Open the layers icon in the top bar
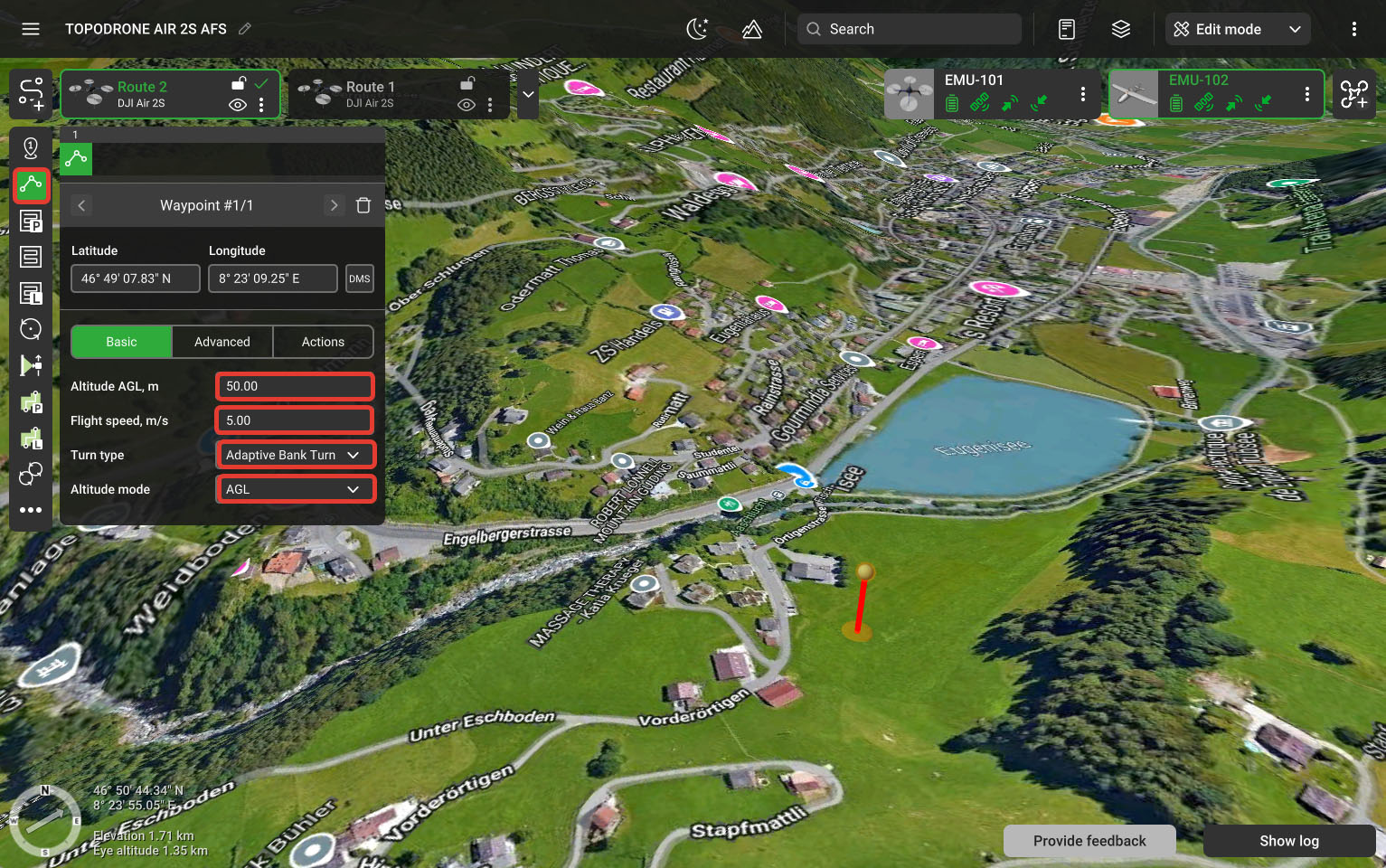The width and height of the screenshot is (1386, 868). click(x=1121, y=29)
